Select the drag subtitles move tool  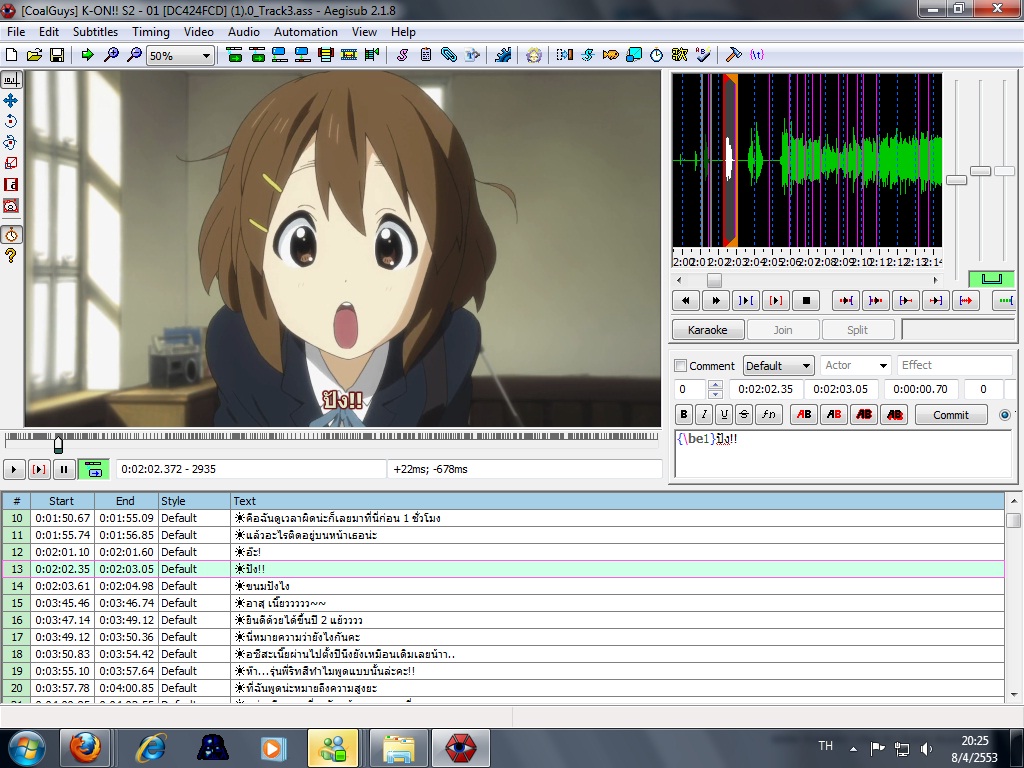coord(11,101)
